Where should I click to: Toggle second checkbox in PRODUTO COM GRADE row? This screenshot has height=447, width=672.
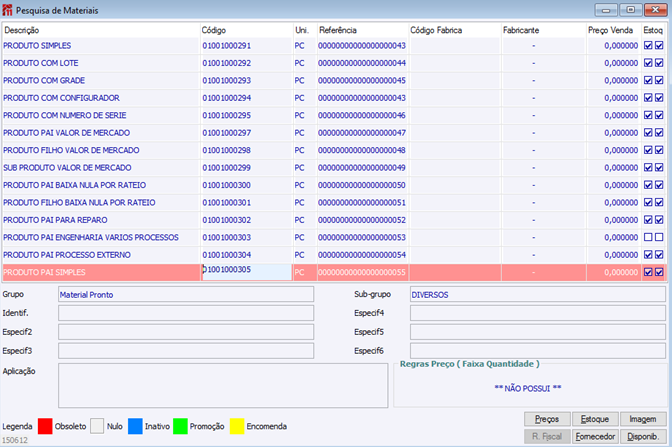(x=659, y=80)
